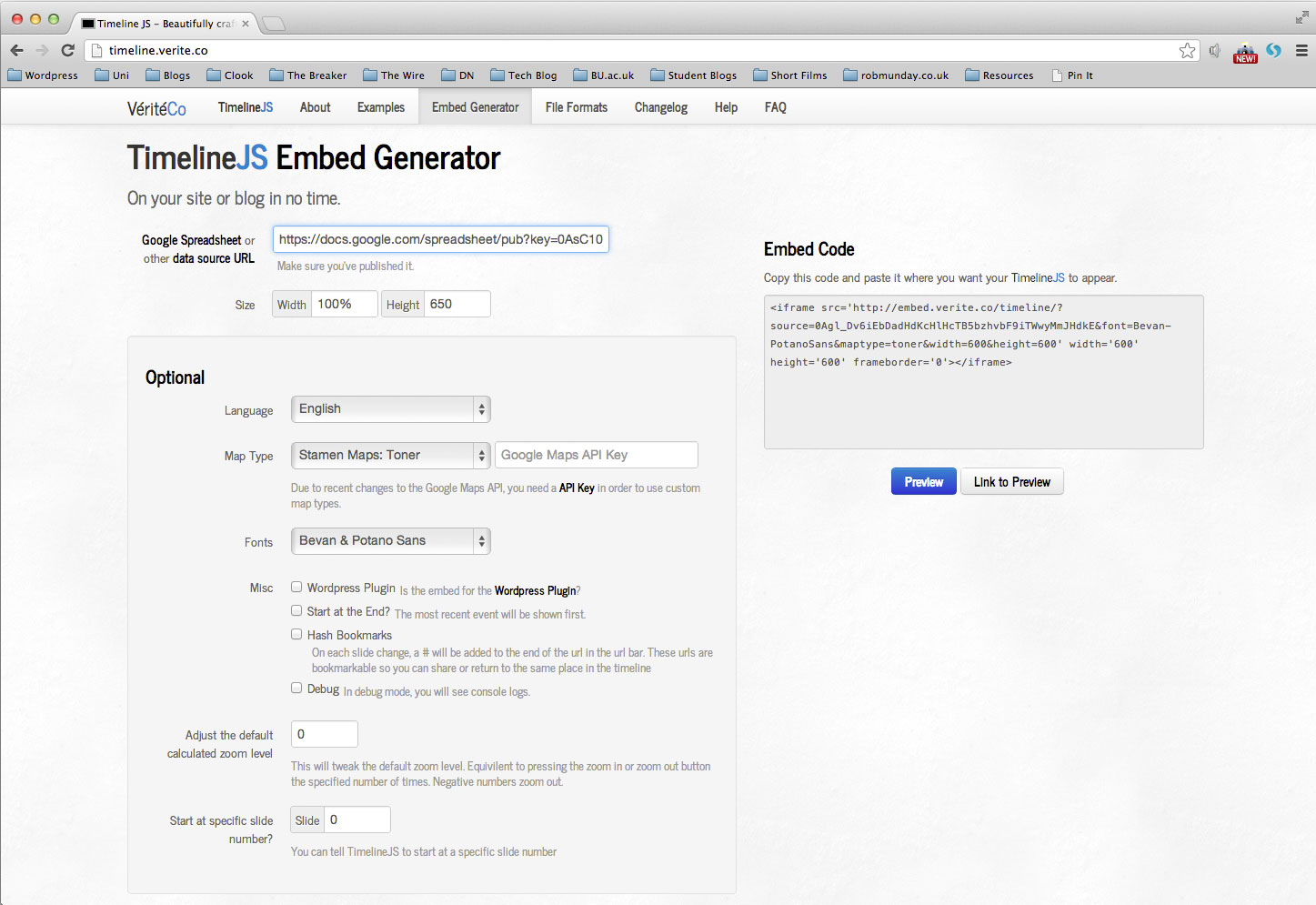Open the robmunday.co.uk bookmarks folder
Screen dimensions: 1316x905
point(896,75)
